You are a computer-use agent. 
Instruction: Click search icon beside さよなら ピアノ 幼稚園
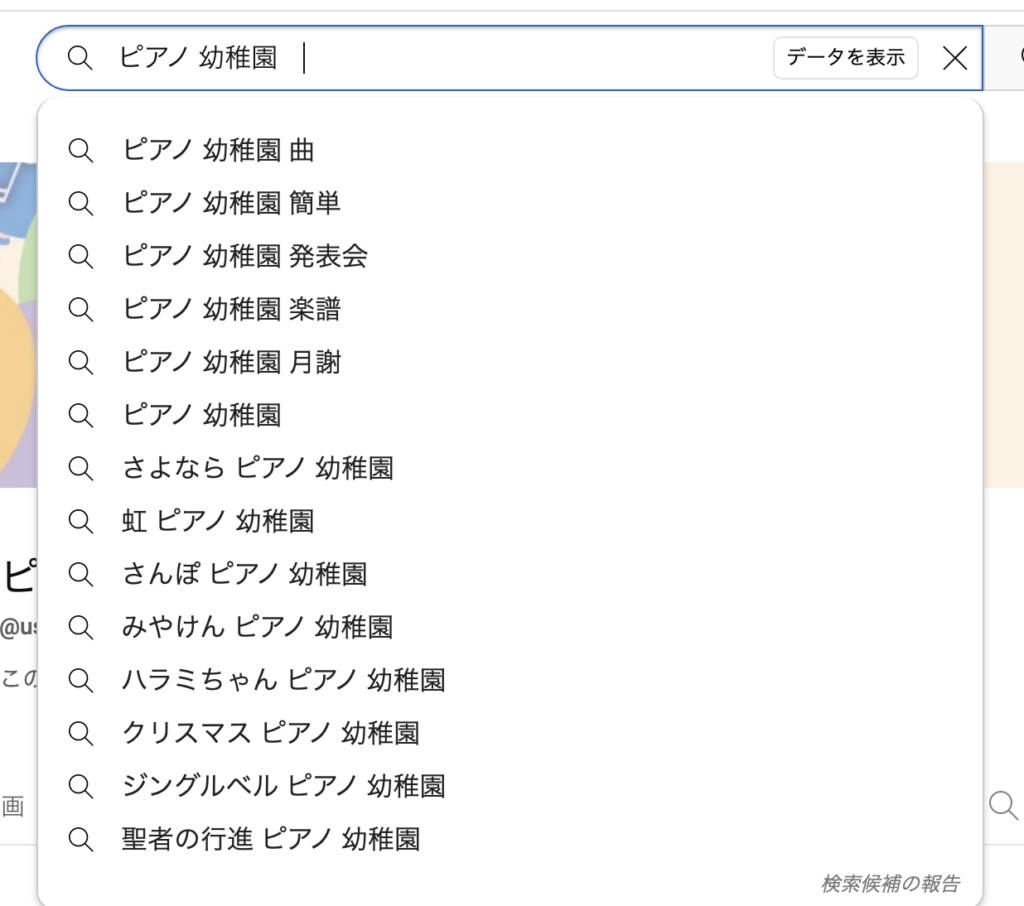80,468
